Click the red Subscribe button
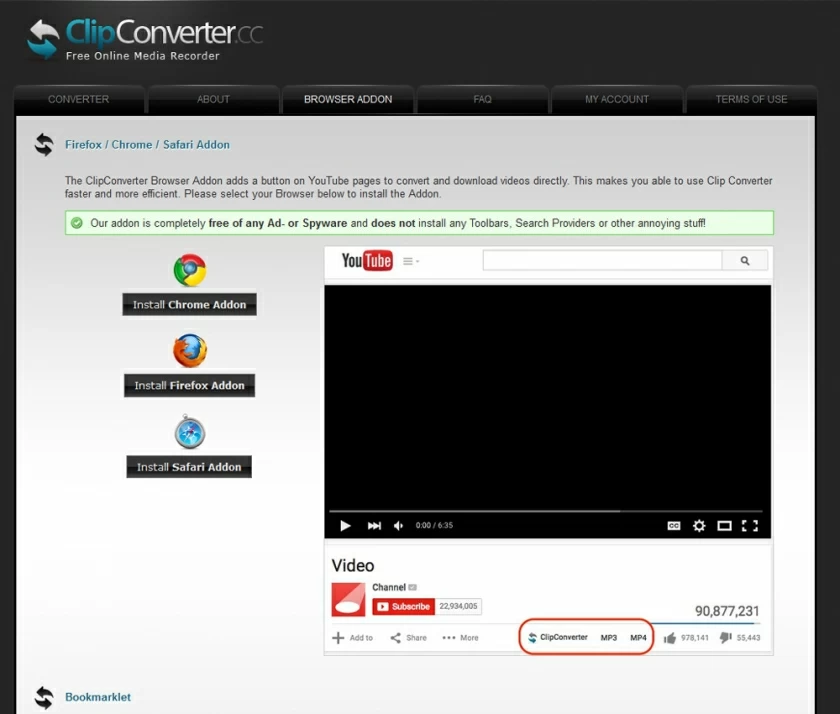This screenshot has width=840, height=714. coord(404,606)
